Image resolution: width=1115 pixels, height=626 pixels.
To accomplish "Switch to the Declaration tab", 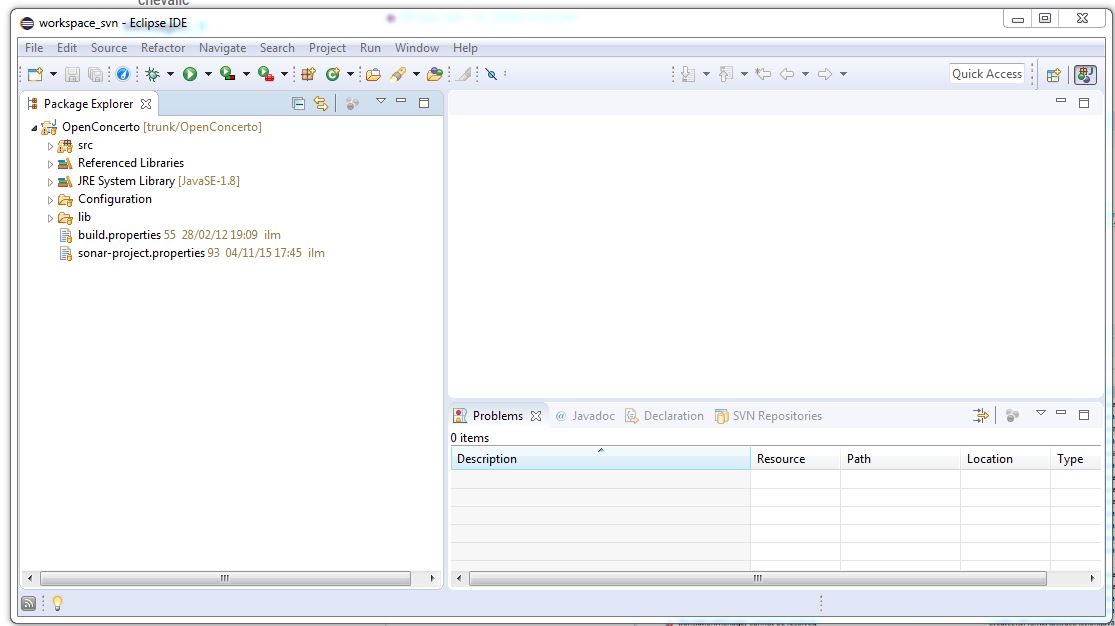I will [x=664, y=416].
